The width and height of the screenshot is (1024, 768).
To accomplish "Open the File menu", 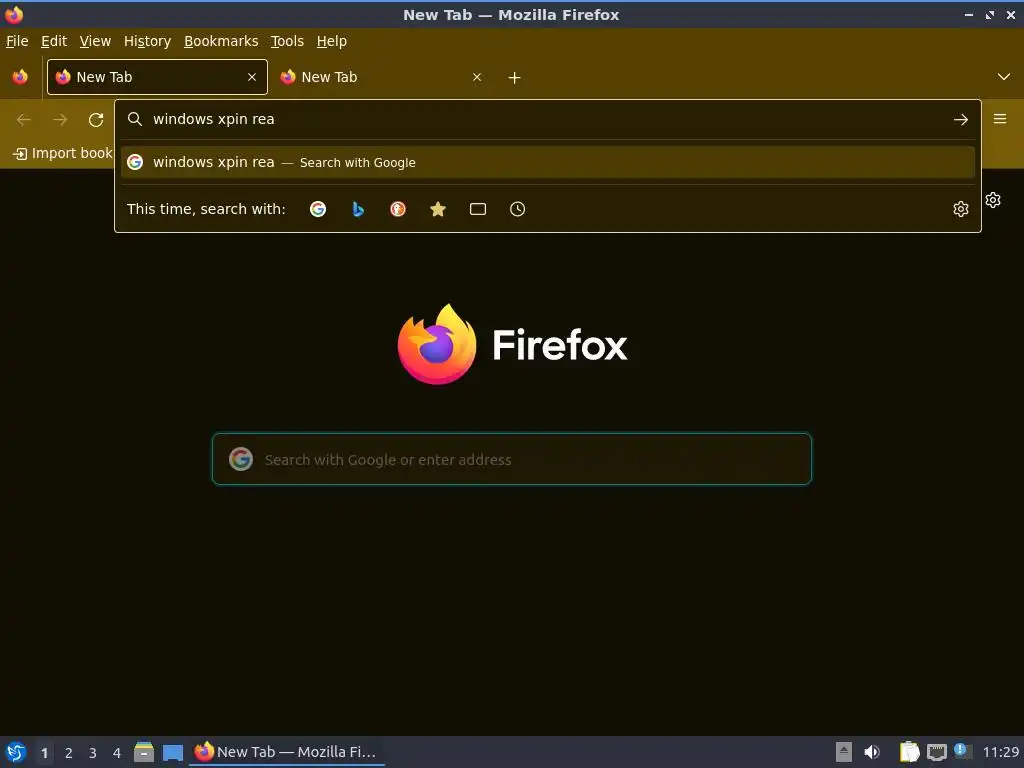I will tap(17, 41).
